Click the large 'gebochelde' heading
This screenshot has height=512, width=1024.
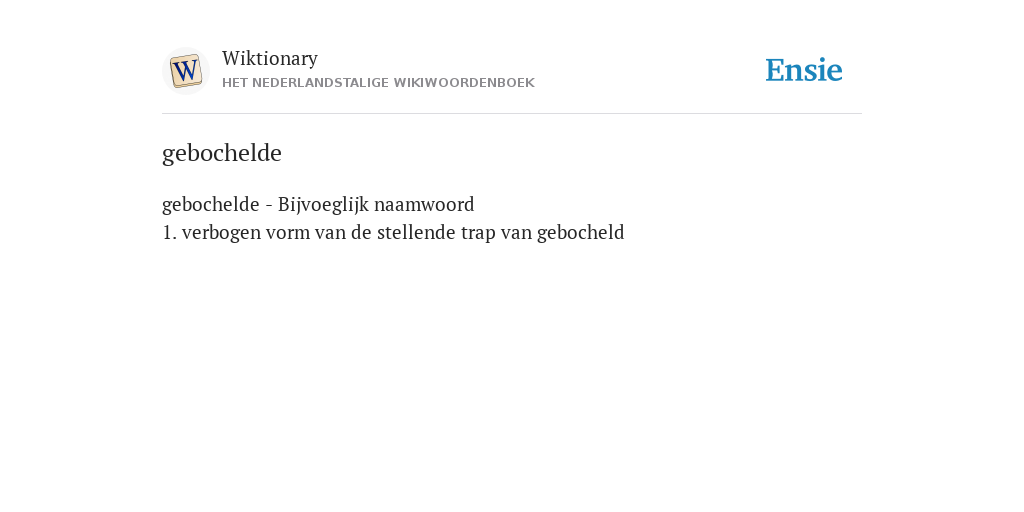click(222, 153)
